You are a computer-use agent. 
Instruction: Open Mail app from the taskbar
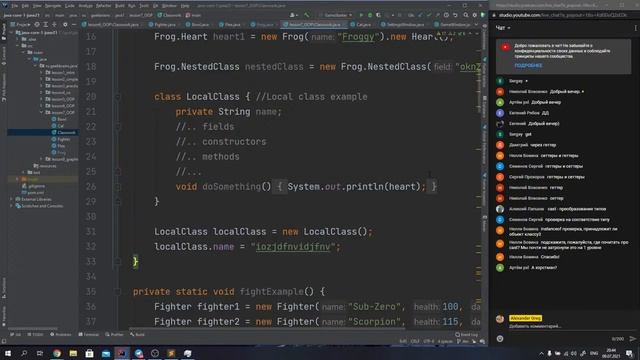(106, 353)
